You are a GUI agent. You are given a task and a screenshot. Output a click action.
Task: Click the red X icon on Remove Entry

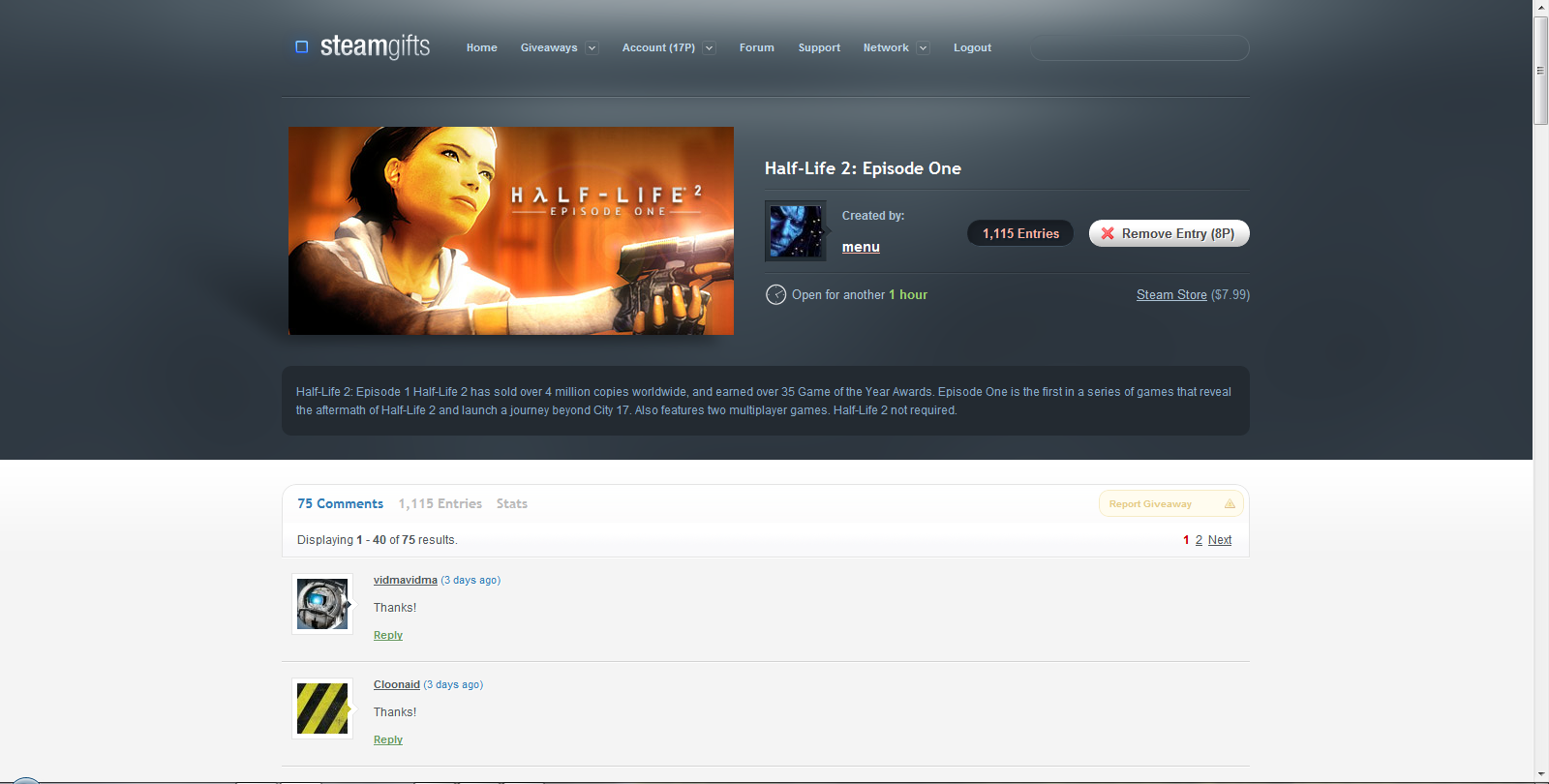tap(1108, 233)
